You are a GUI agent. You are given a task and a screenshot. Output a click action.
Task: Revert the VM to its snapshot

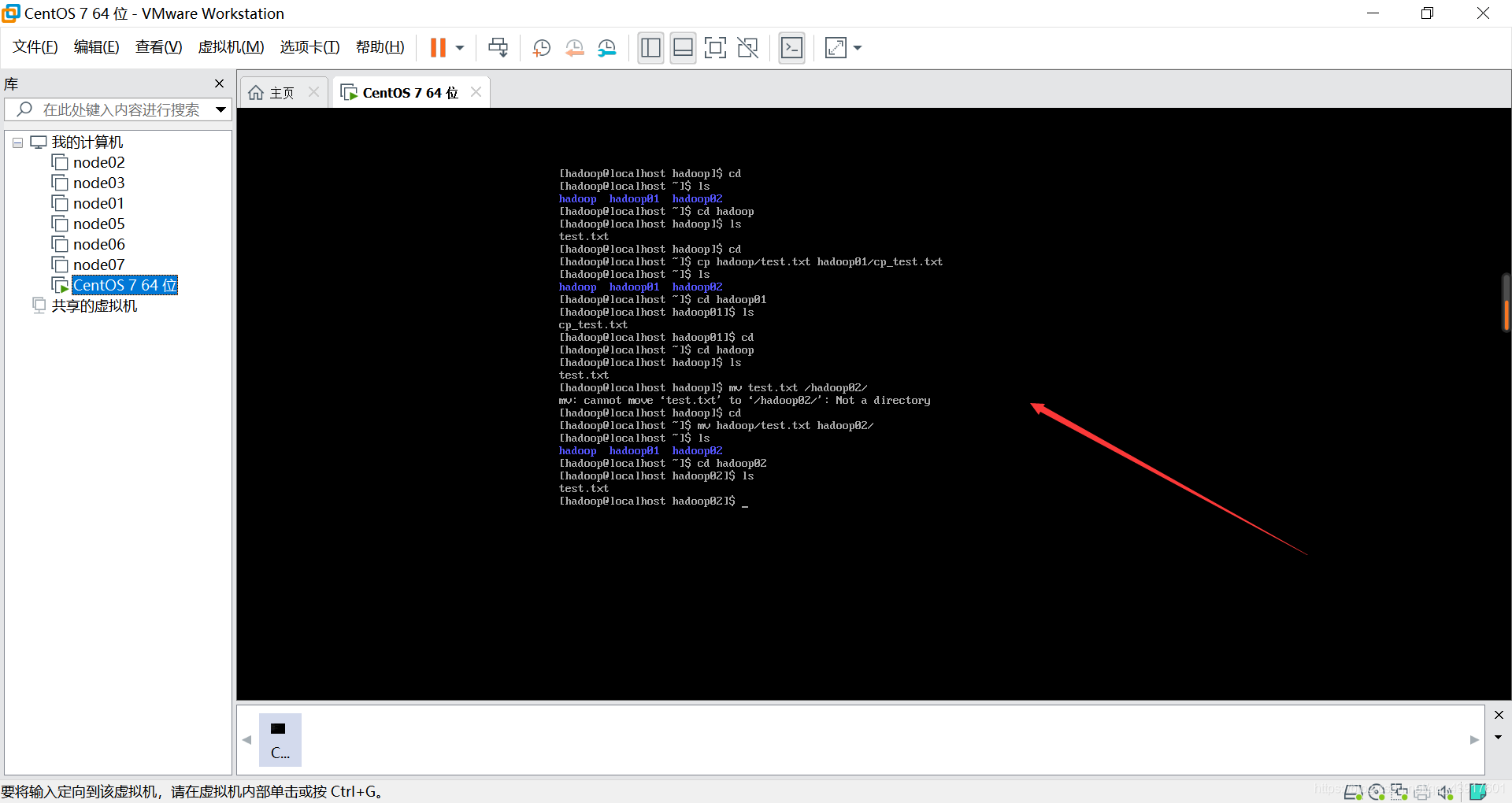click(x=574, y=48)
